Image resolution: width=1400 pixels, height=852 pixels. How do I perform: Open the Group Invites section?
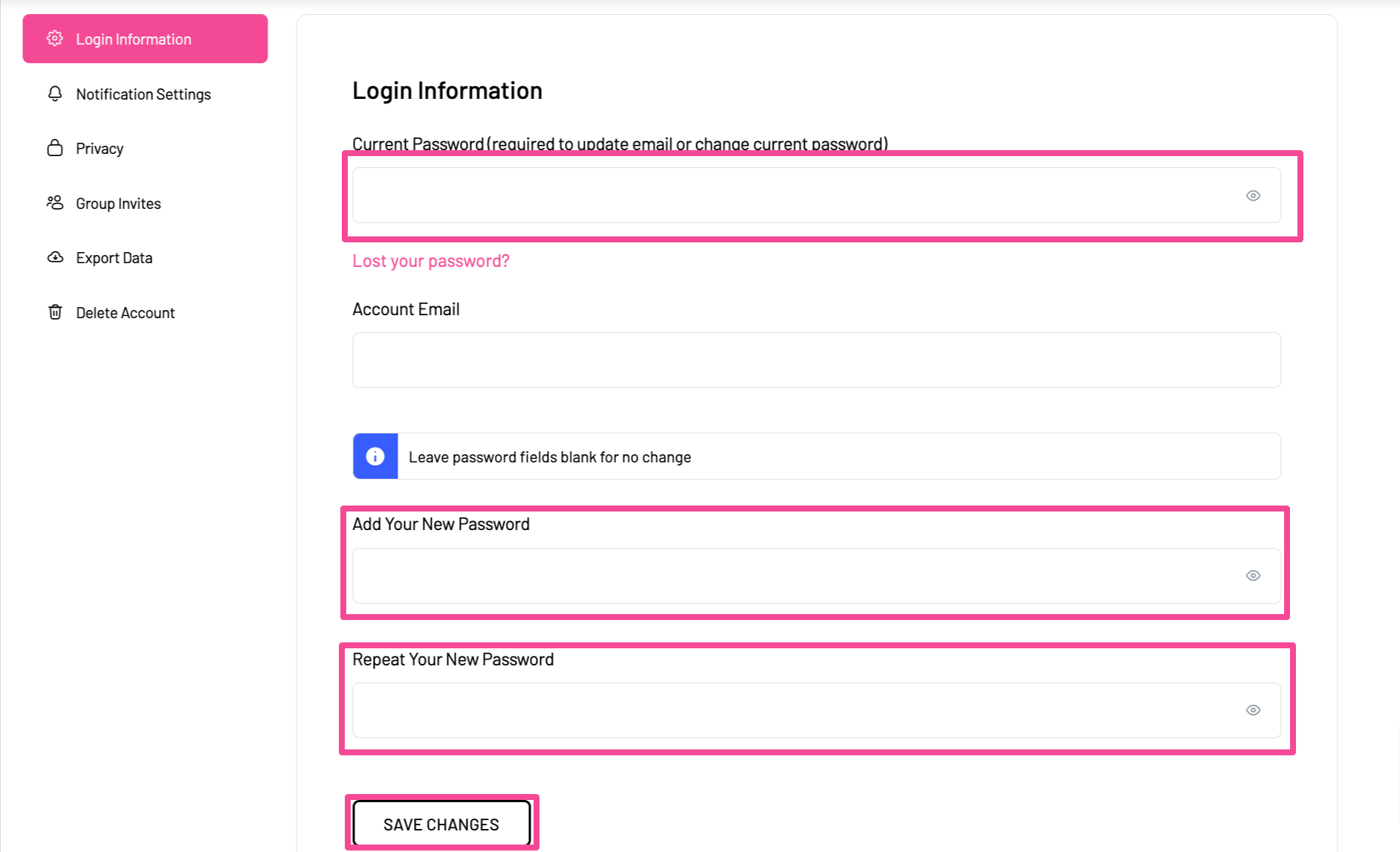[x=118, y=204]
